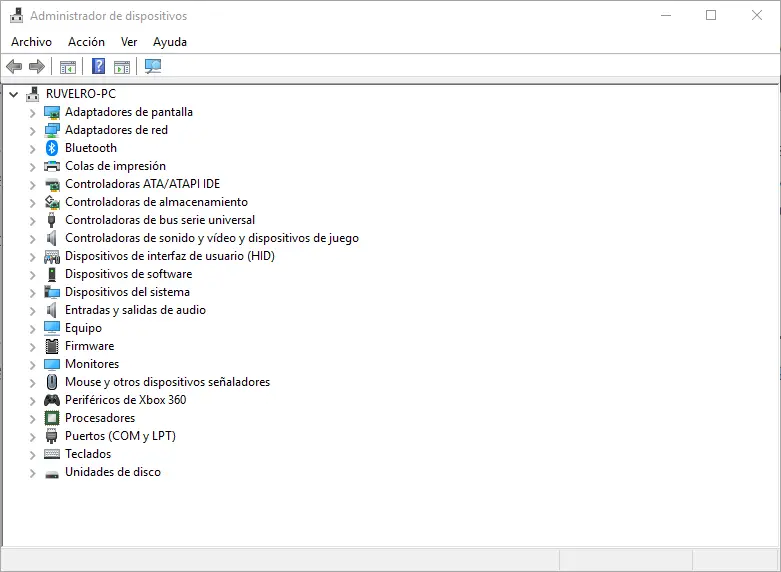
Task: Expand Adaptadores de pantalla chevron
Action: coord(32,113)
